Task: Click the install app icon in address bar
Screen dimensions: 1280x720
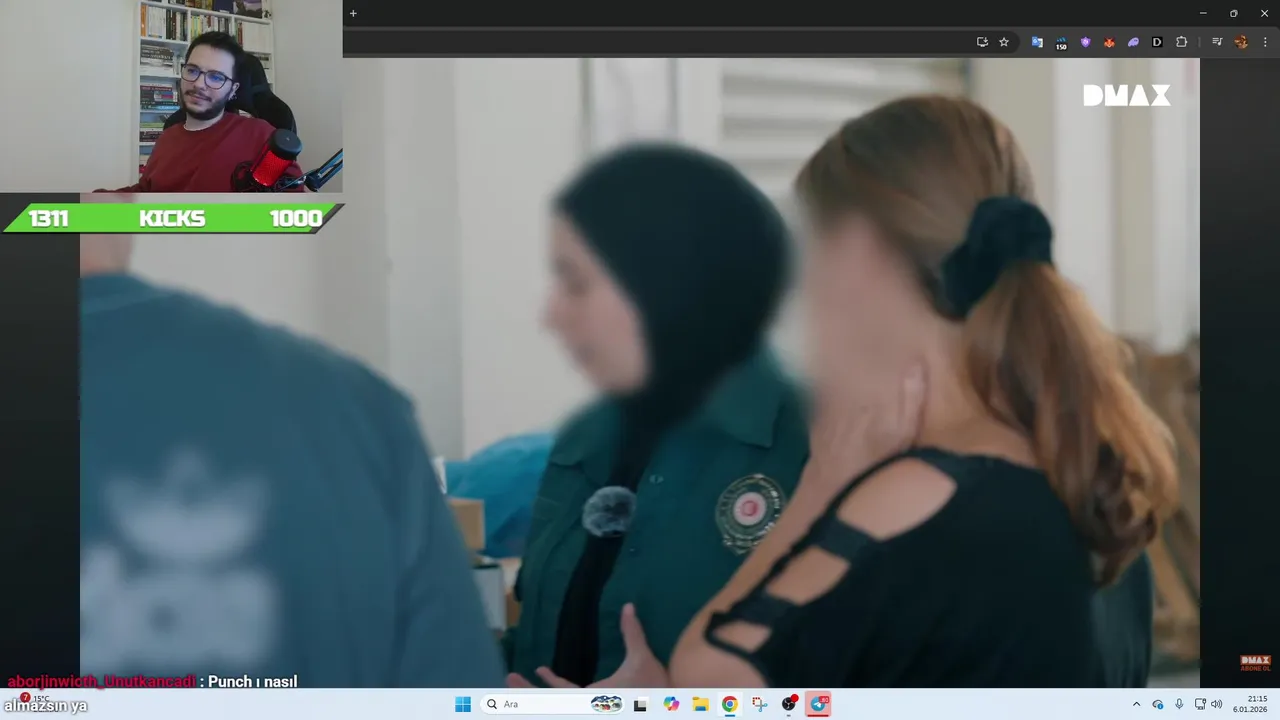Action: (x=982, y=42)
